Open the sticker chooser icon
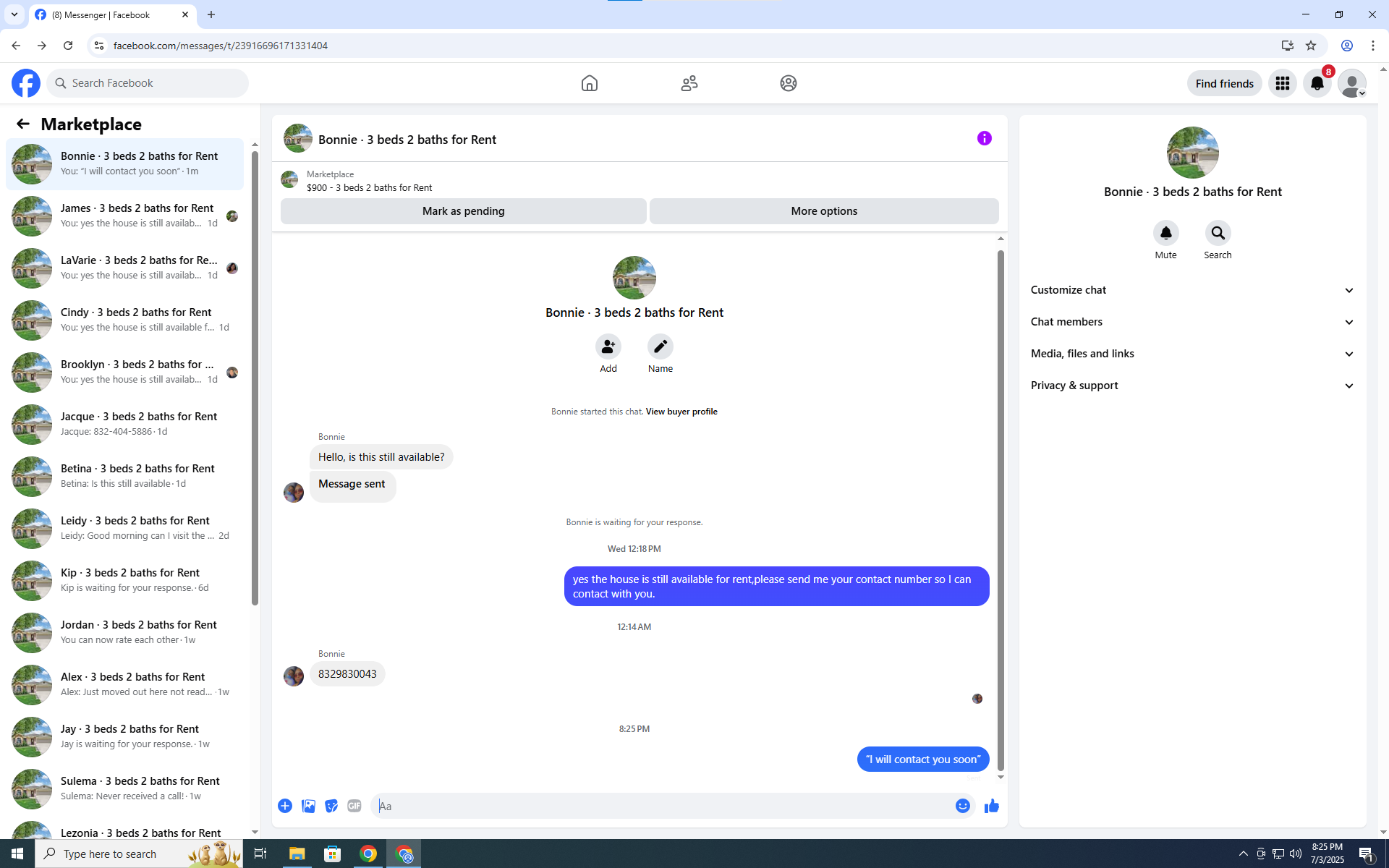This screenshot has width=1389, height=868. coord(331,806)
